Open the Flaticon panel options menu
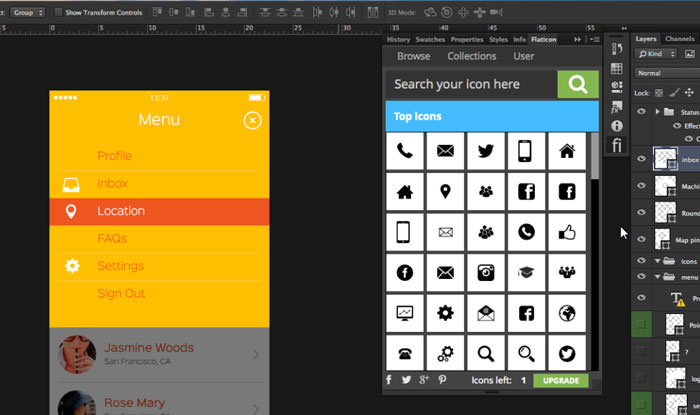700x415 pixels. [x=594, y=40]
